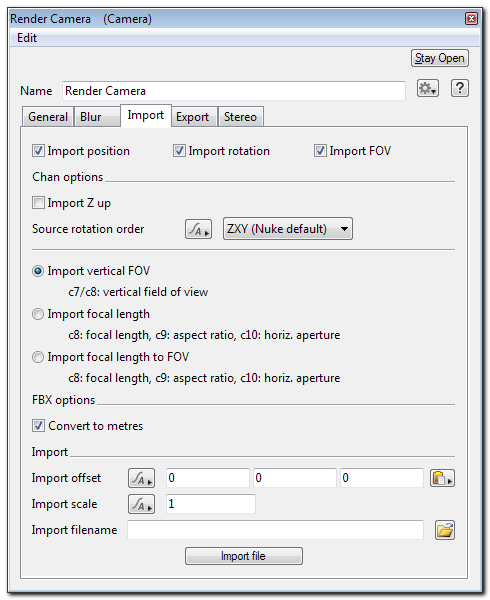This screenshot has width=490, height=600.
Task: Switch to the Export tab
Action: click(192, 117)
